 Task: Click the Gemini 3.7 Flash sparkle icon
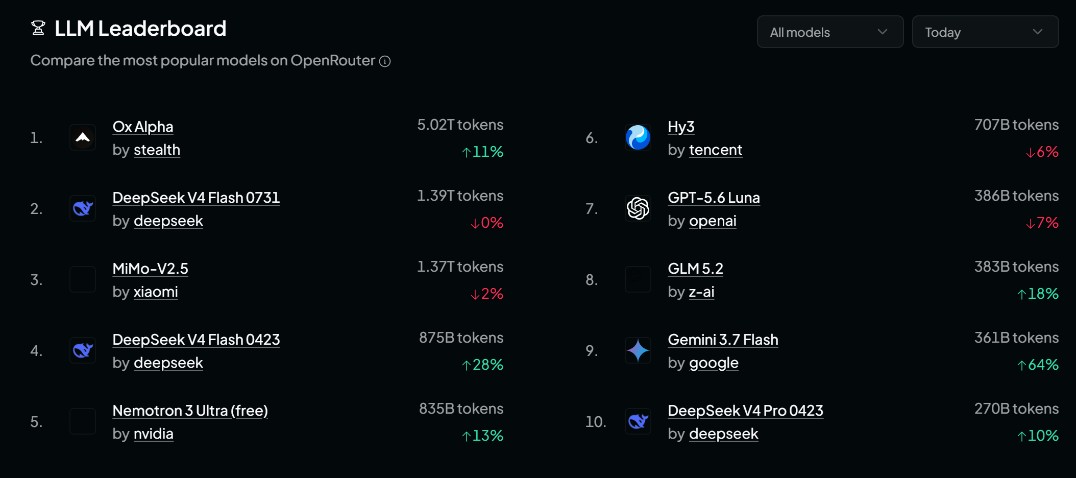pyautogui.click(x=638, y=350)
